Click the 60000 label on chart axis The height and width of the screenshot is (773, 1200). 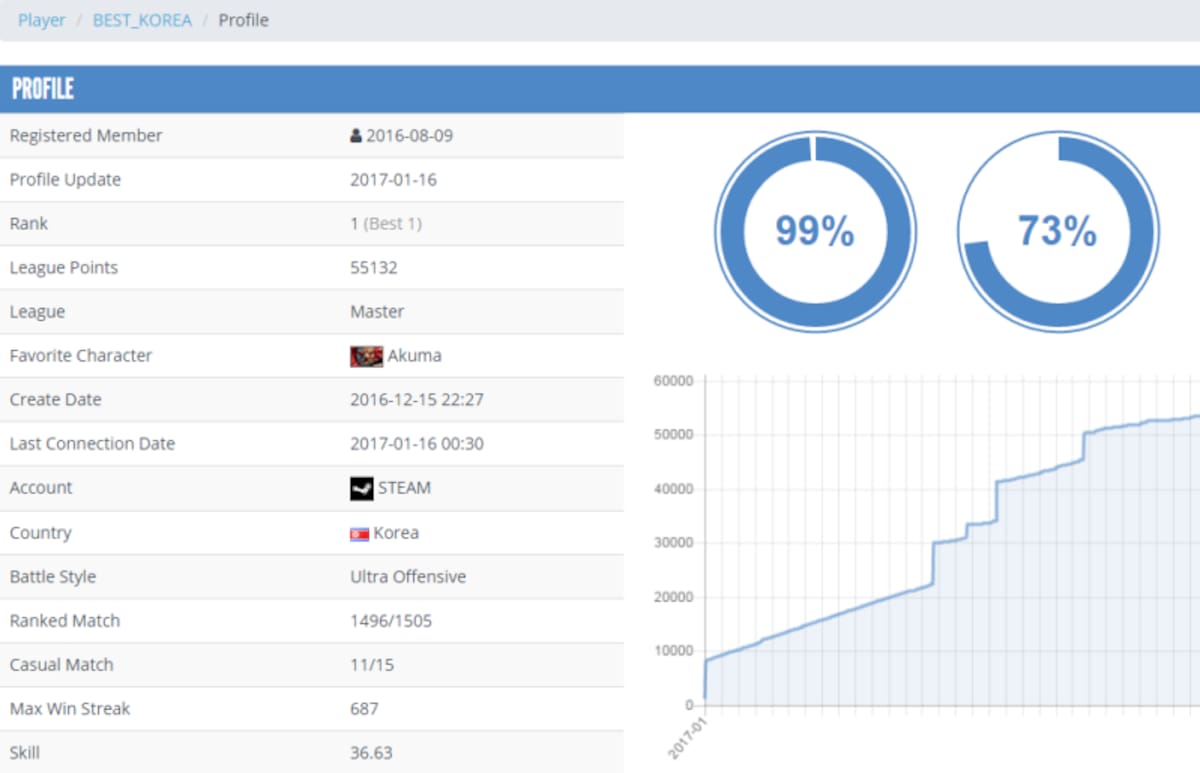pos(672,381)
